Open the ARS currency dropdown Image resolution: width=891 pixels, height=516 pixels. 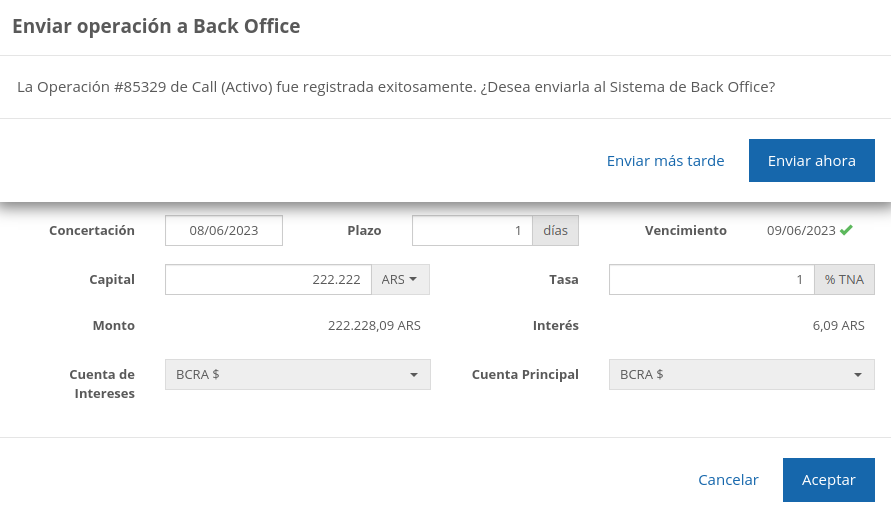(x=400, y=280)
